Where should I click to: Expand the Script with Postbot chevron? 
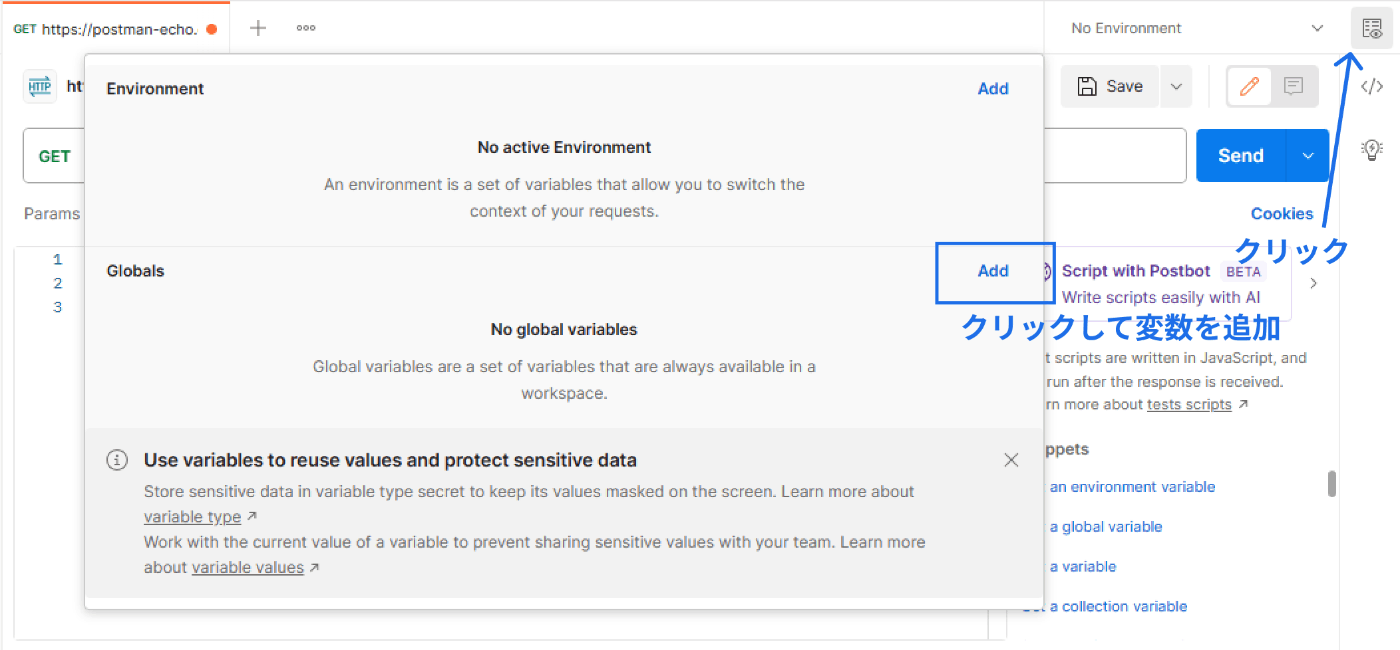[x=1313, y=283]
